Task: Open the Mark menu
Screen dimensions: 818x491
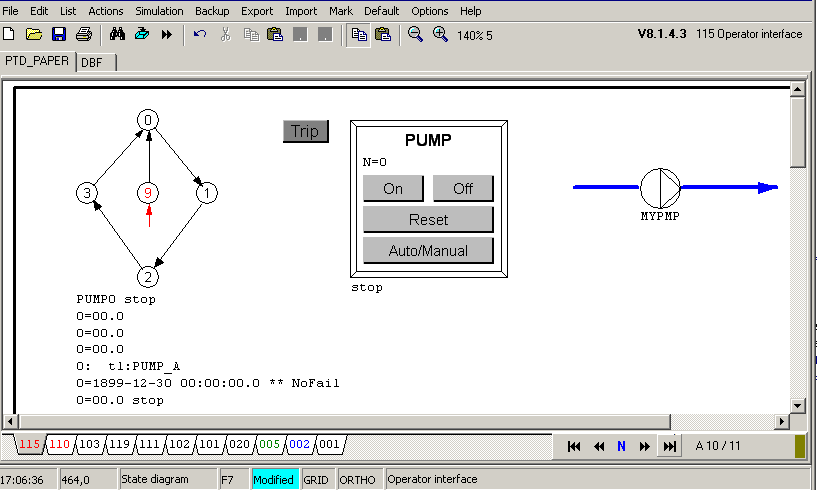Action: pyautogui.click(x=341, y=11)
